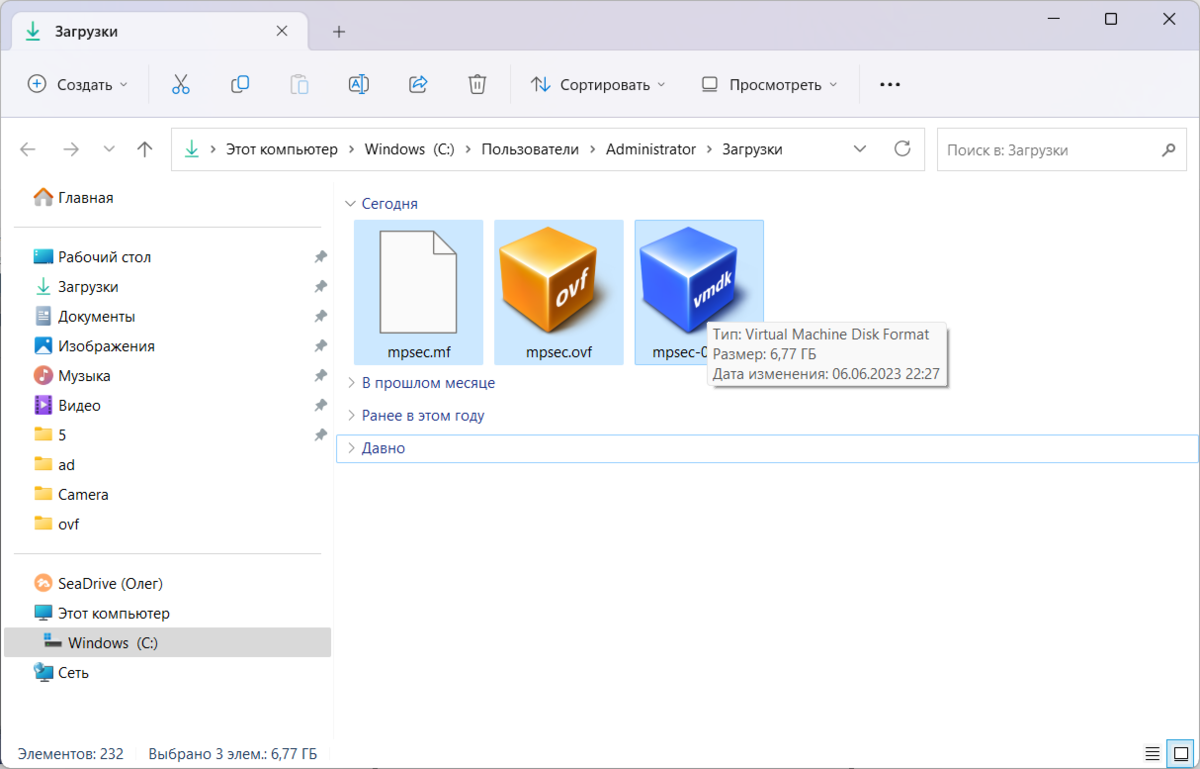Open the Создать menu
This screenshot has width=1200, height=769.
pyautogui.click(x=78, y=84)
